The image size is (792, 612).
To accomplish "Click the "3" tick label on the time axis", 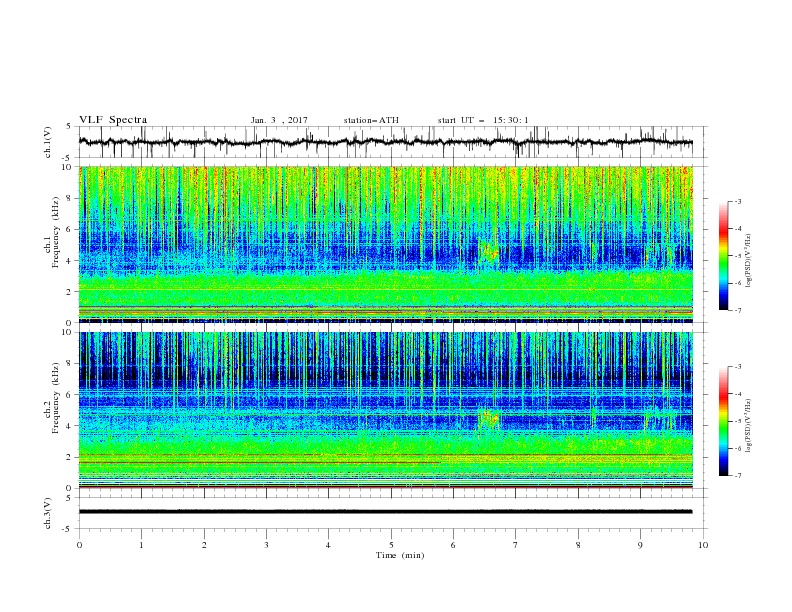I will click(266, 545).
